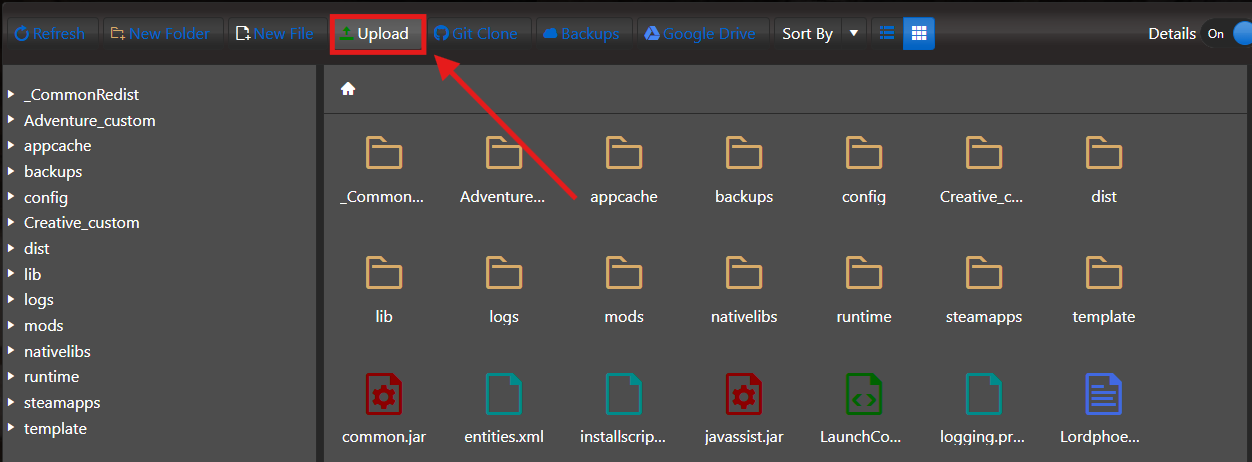Viewport: 1252px width, 462px height.
Task: Expand the backups tree arrow
Action: (x=10, y=171)
